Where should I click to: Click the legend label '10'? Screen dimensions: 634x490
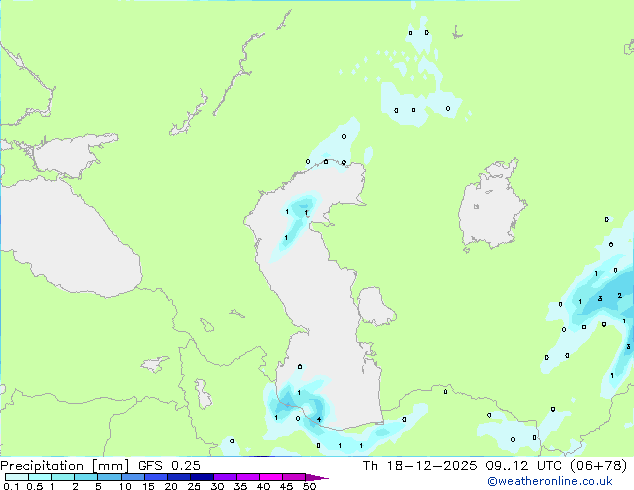tap(125, 486)
